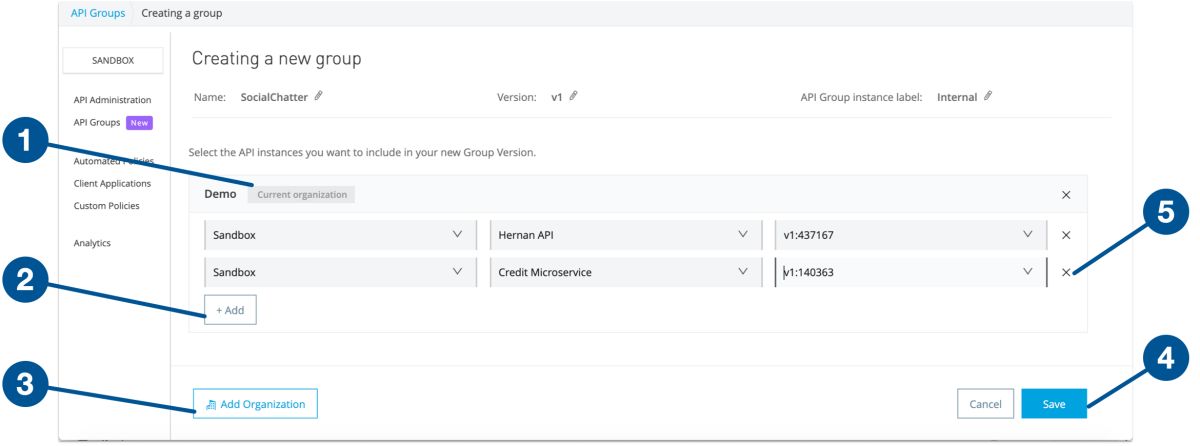Delete the Credit Microservice row
1200x446 pixels.
pyautogui.click(x=1065, y=272)
